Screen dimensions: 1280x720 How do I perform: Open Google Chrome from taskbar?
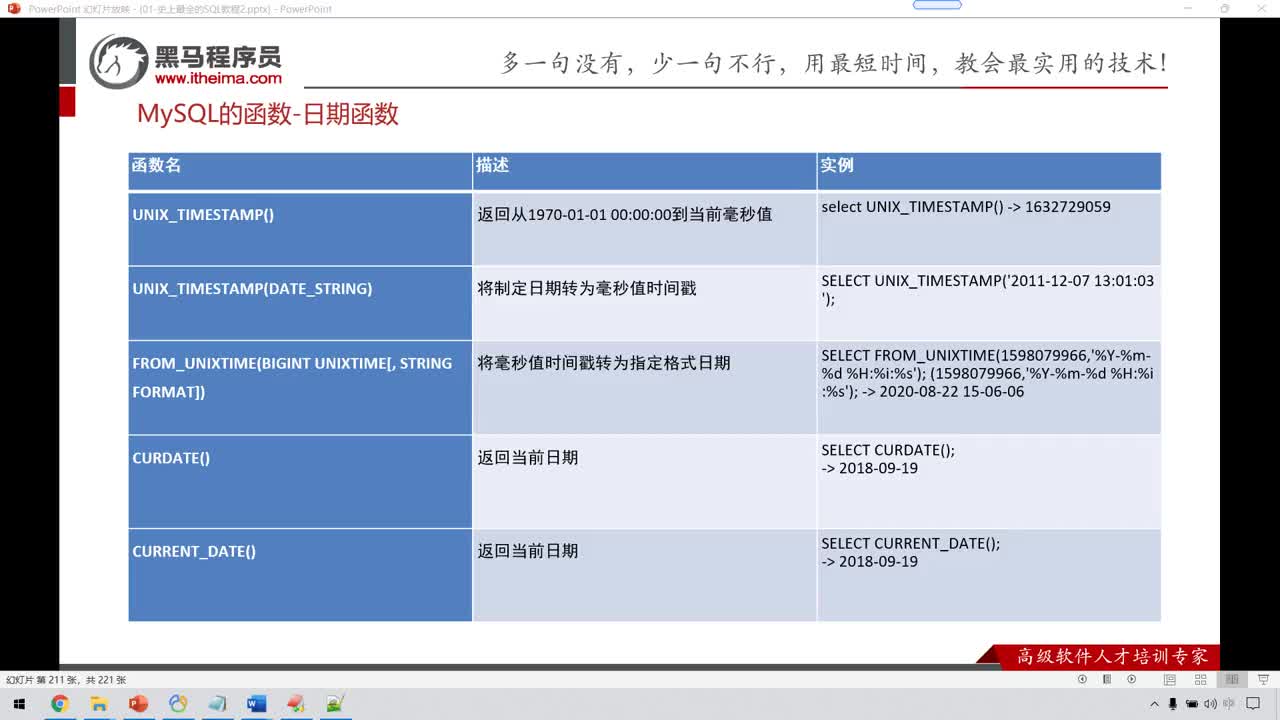click(x=59, y=704)
